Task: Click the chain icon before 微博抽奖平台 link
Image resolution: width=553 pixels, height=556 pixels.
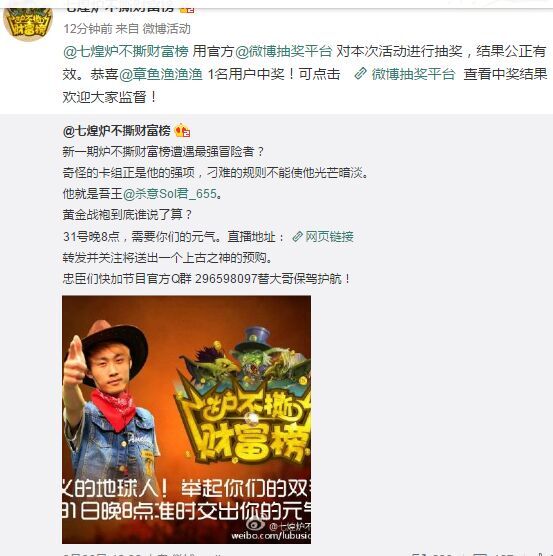Action: pyautogui.click(x=360, y=74)
